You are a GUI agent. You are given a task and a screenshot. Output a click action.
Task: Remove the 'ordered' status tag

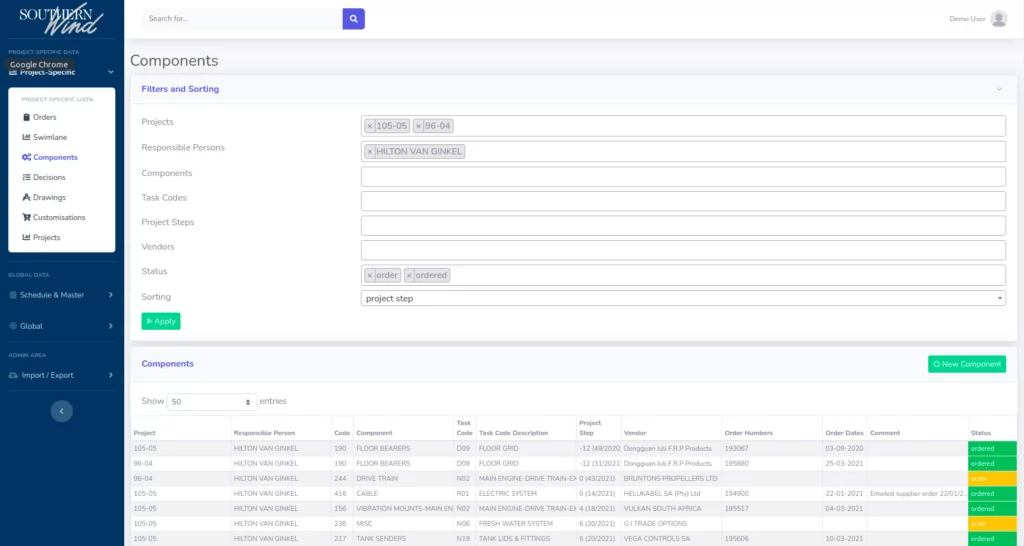click(x=409, y=276)
